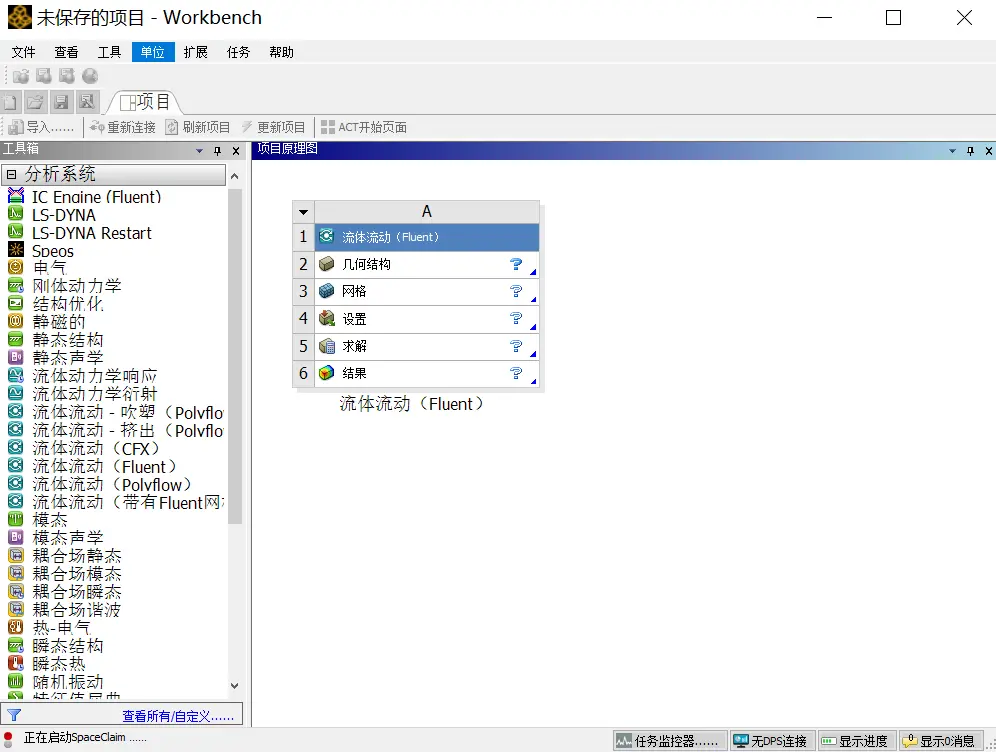
Task: Open the highlighted 单位 menu
Action: [152, 52]
